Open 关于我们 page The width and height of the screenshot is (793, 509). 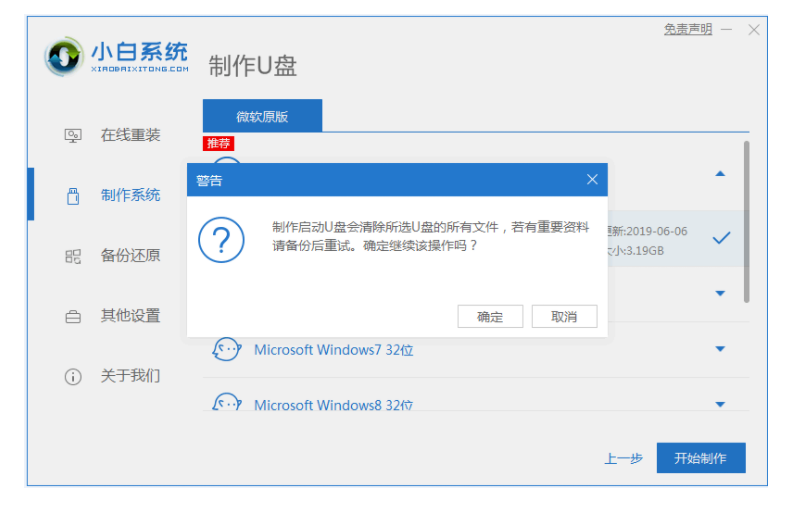point(130,375)
